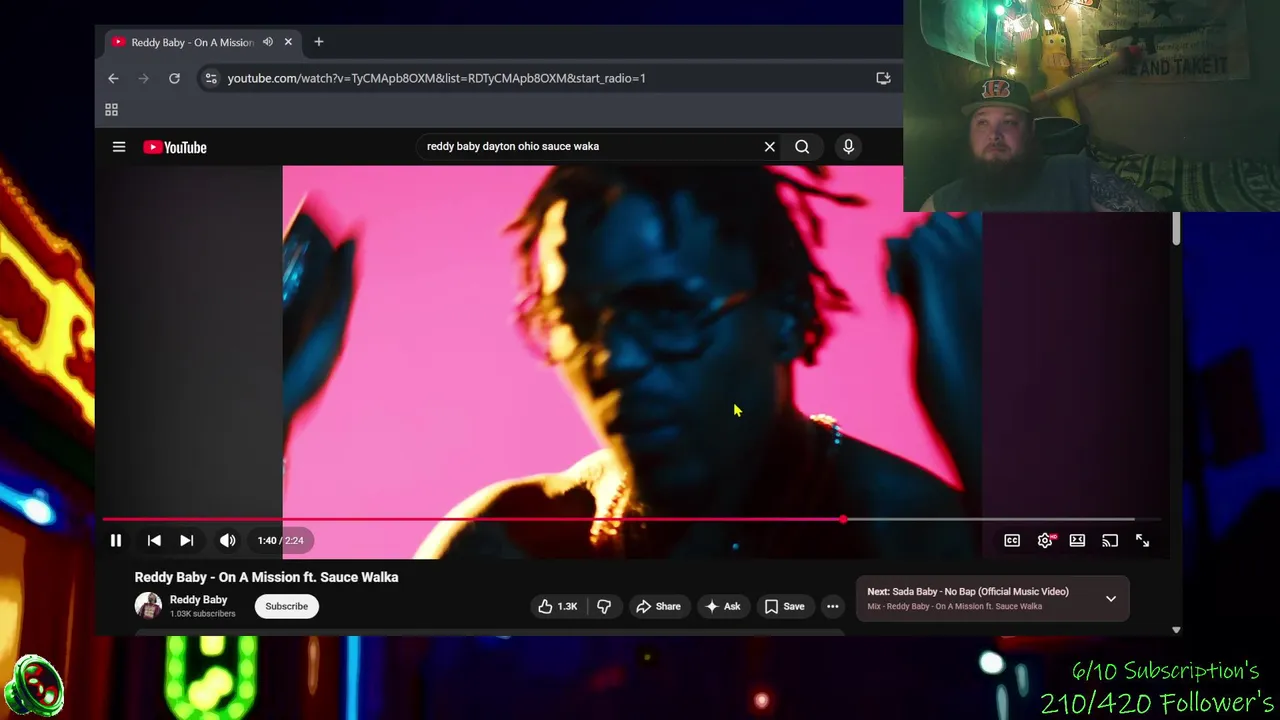The width and height of the screenshot is (1280, 720).
Task: Like the video, 1.3K thumbs up
Action: [x=558, y=606]
